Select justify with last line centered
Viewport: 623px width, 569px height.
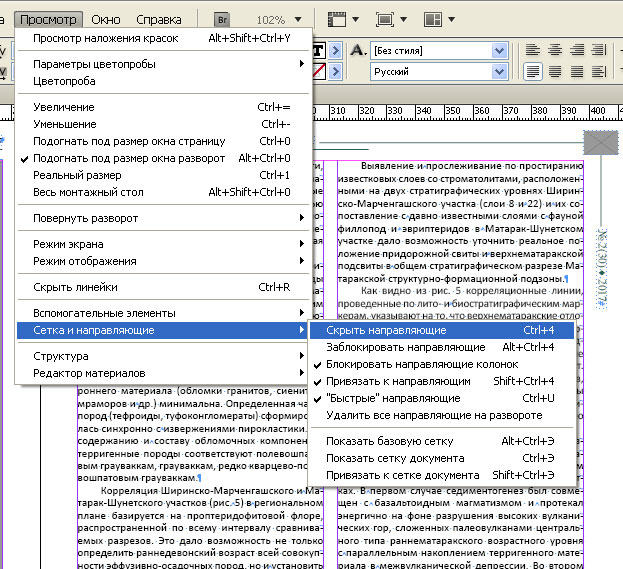(x=555, y=72)
